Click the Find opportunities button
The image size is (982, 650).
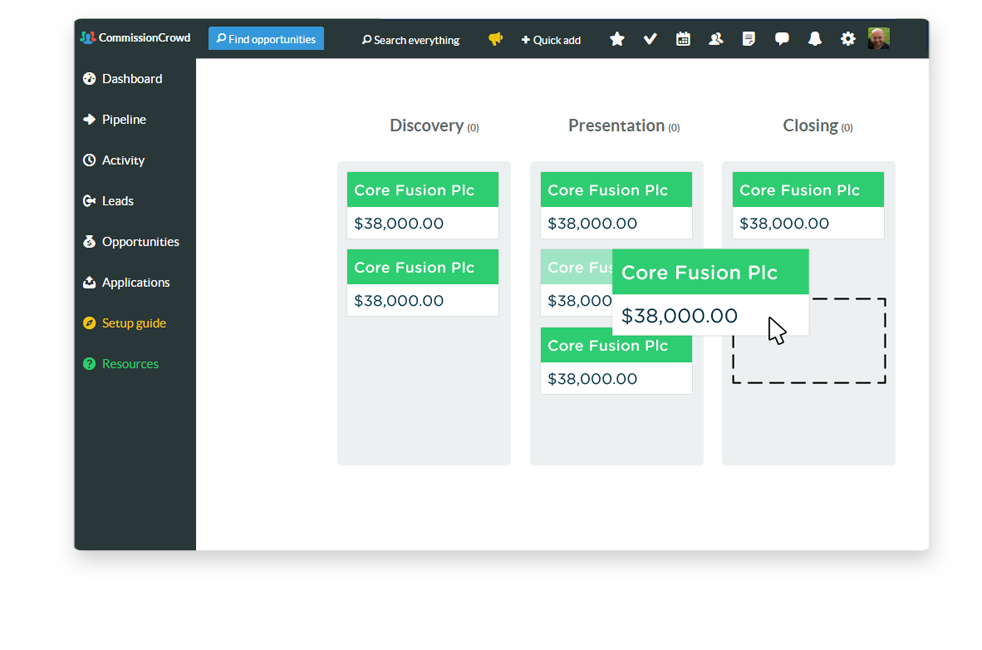pos(266,39)
